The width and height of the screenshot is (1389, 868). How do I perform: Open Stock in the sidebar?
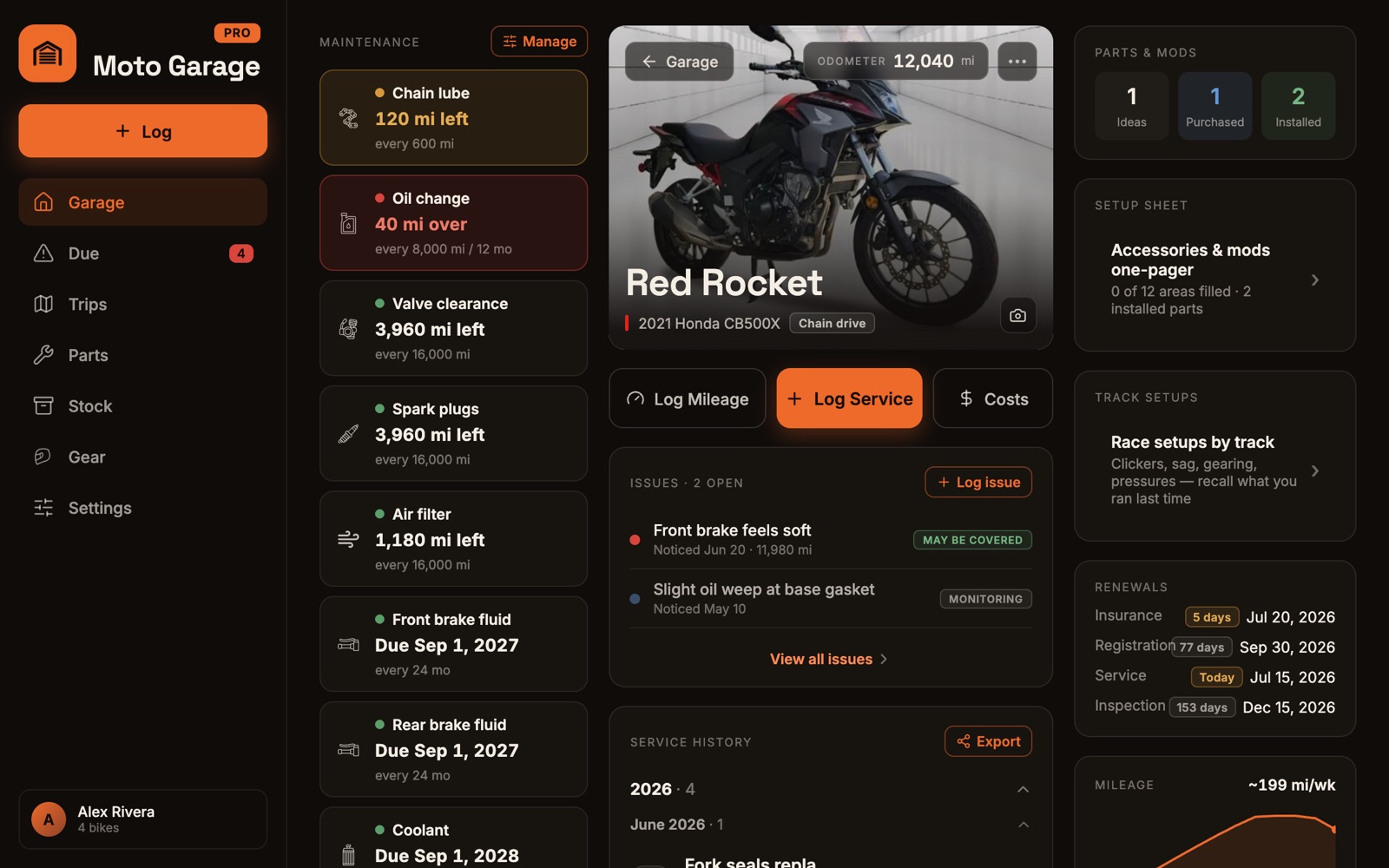(143, 406)
